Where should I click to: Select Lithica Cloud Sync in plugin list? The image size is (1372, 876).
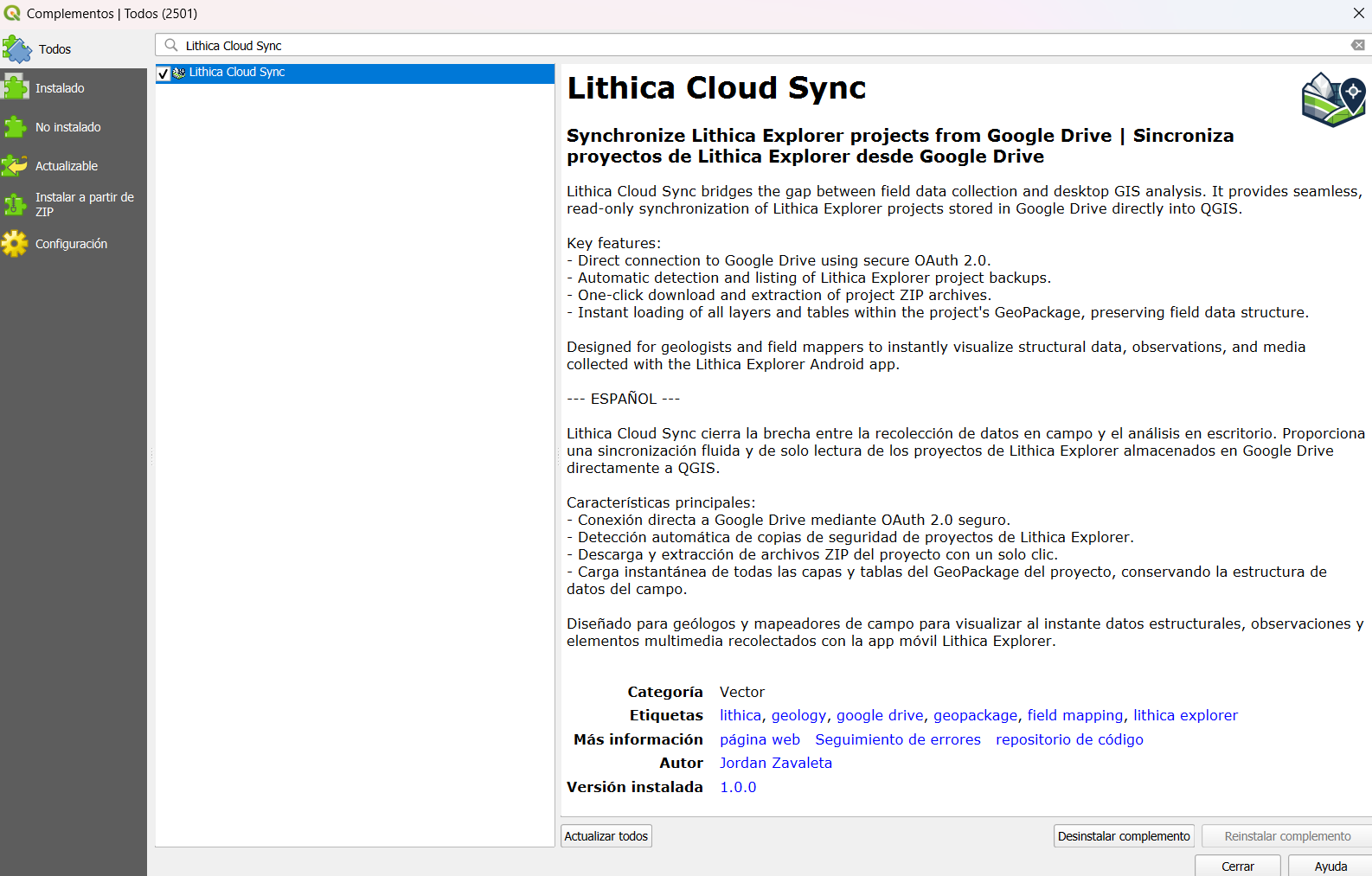coord(355,74)
